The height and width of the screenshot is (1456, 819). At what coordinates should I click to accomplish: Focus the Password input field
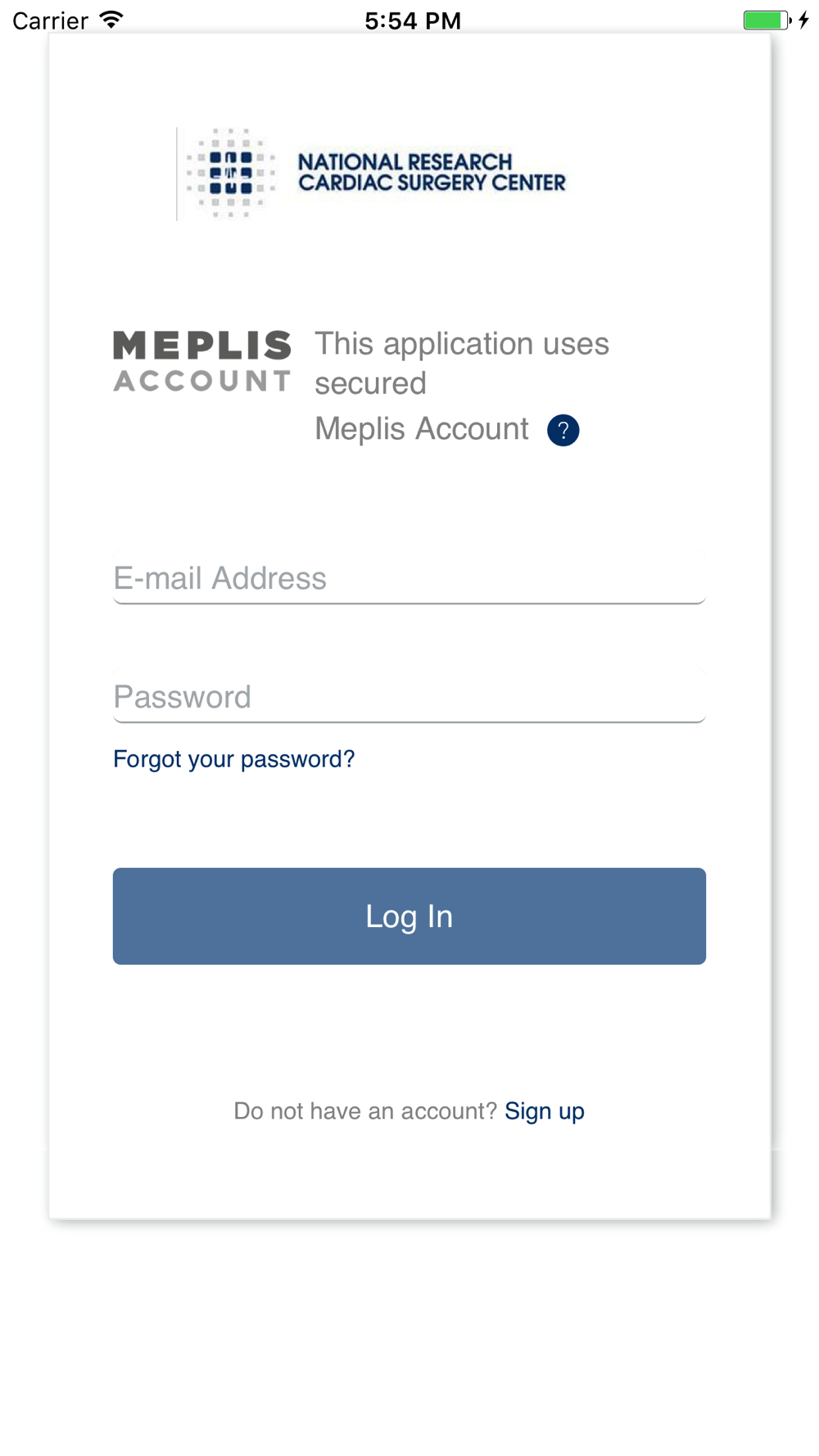[409, 697]
